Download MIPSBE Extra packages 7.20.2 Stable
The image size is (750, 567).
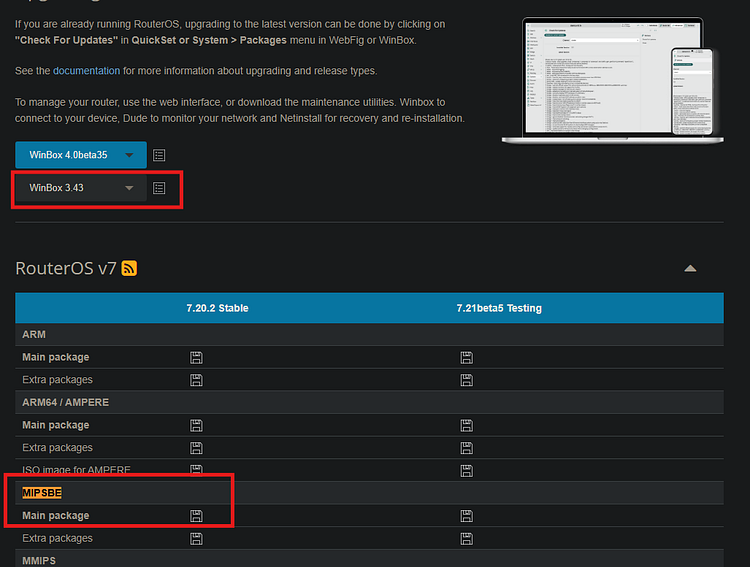(x=196, y=539)
